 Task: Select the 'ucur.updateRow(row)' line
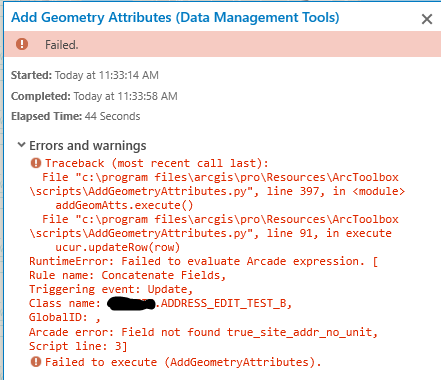[x=118, y=247]
